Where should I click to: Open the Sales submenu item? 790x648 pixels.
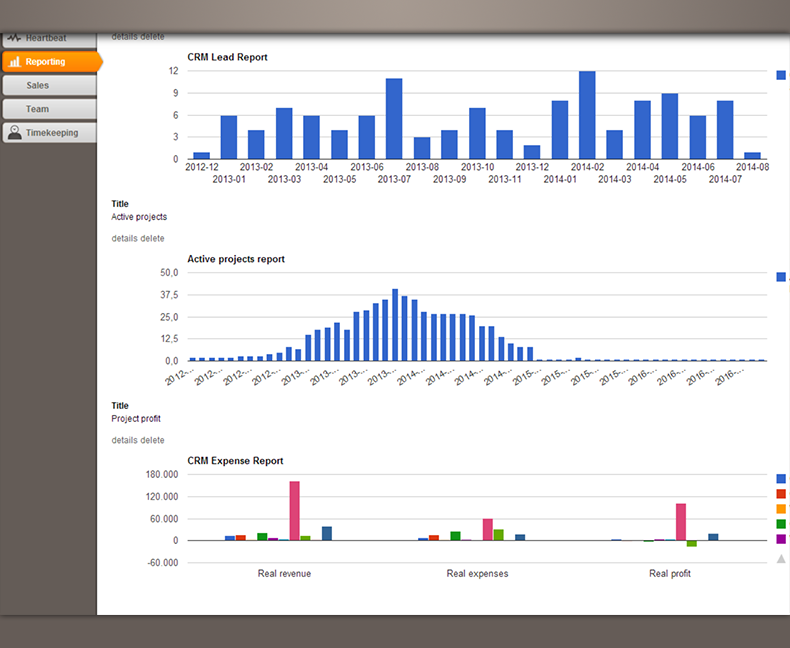click(38, 86)
